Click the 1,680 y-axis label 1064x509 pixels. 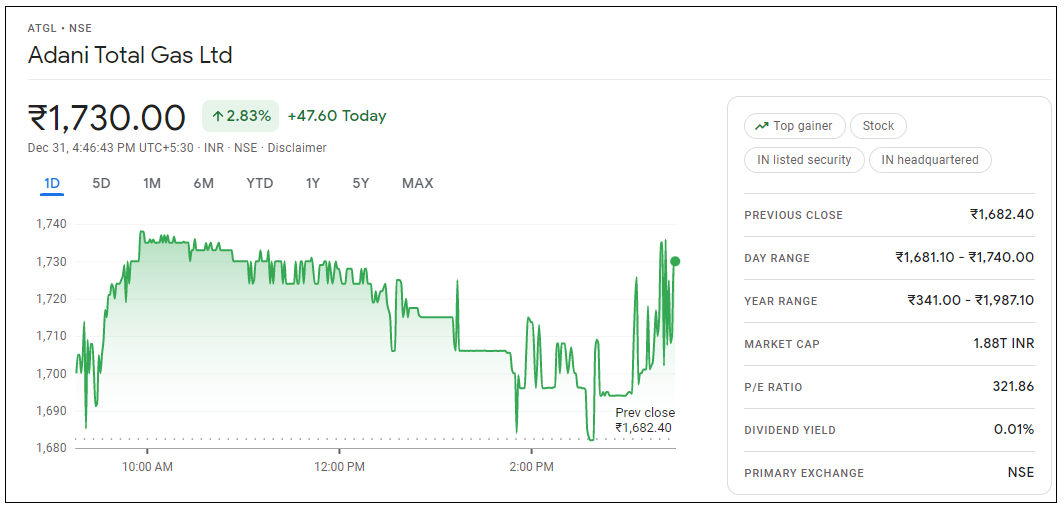point(50,448)
